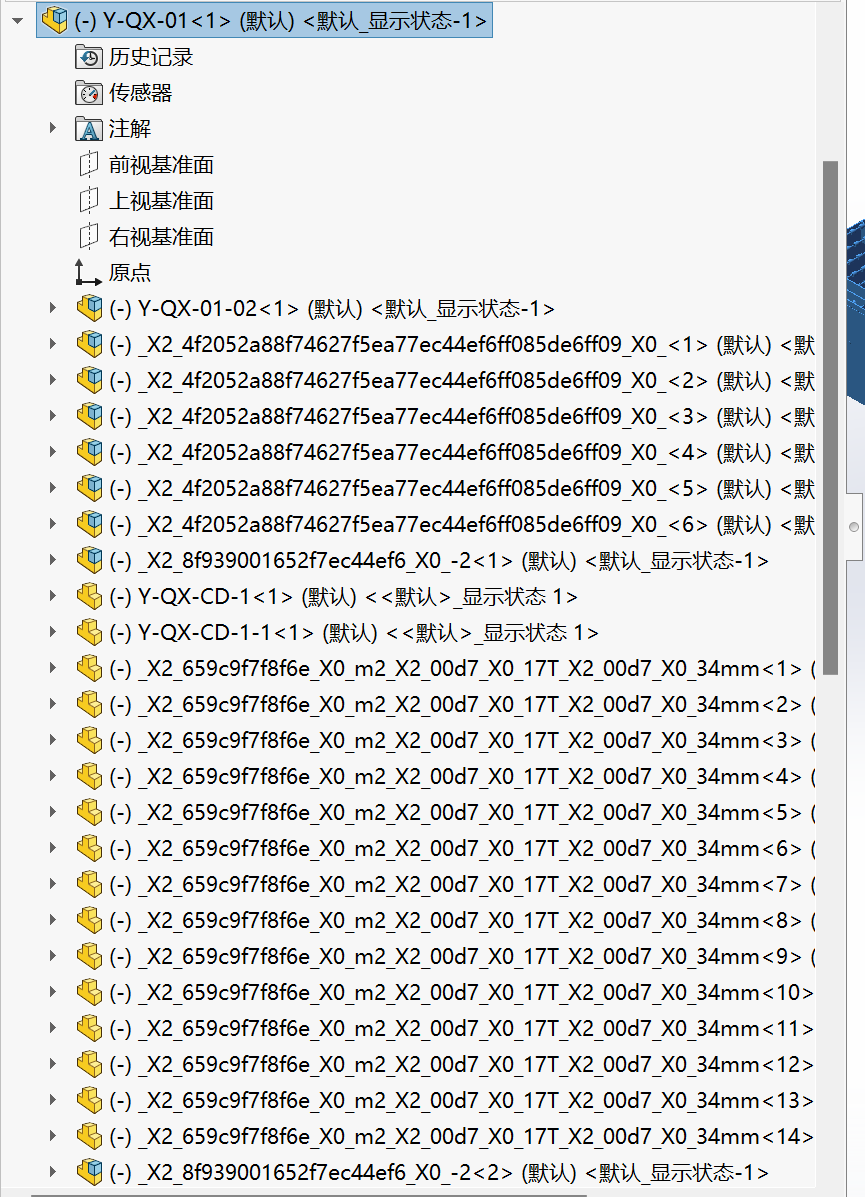Click the Y-QX-CD-1<1> part icon
The height and width of the screenshot is (1197, 865).
click(x=89, y=597)
